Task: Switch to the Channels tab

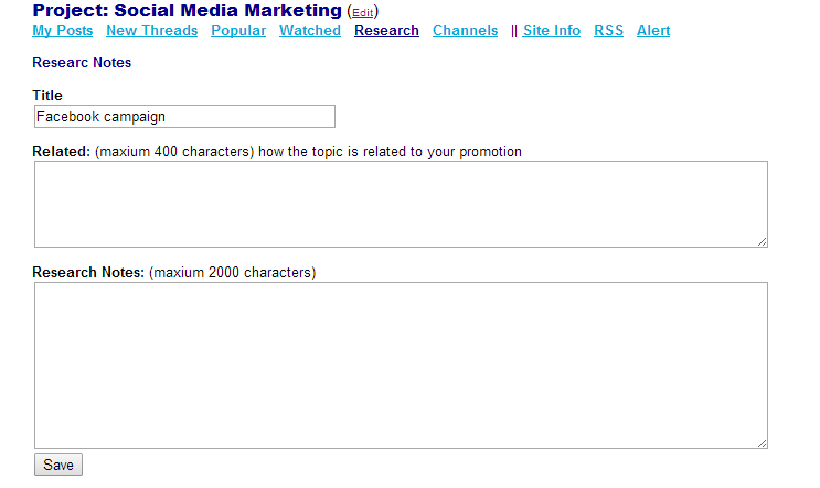Action: pyautogui.click(x=465, y=30)
